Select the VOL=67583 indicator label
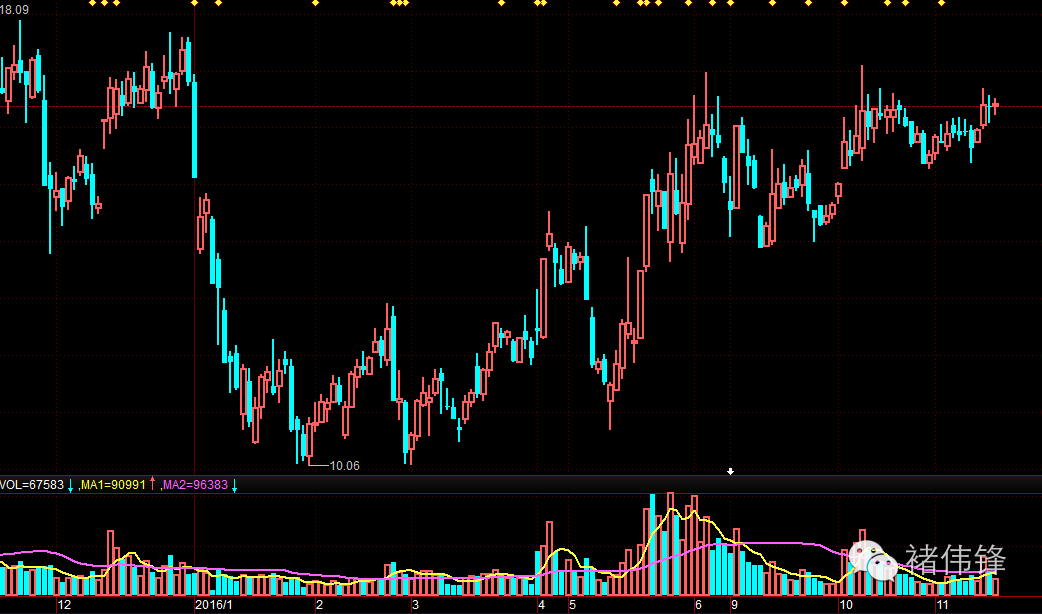This screenshot has height=614, width=1042. click(32, 485)
